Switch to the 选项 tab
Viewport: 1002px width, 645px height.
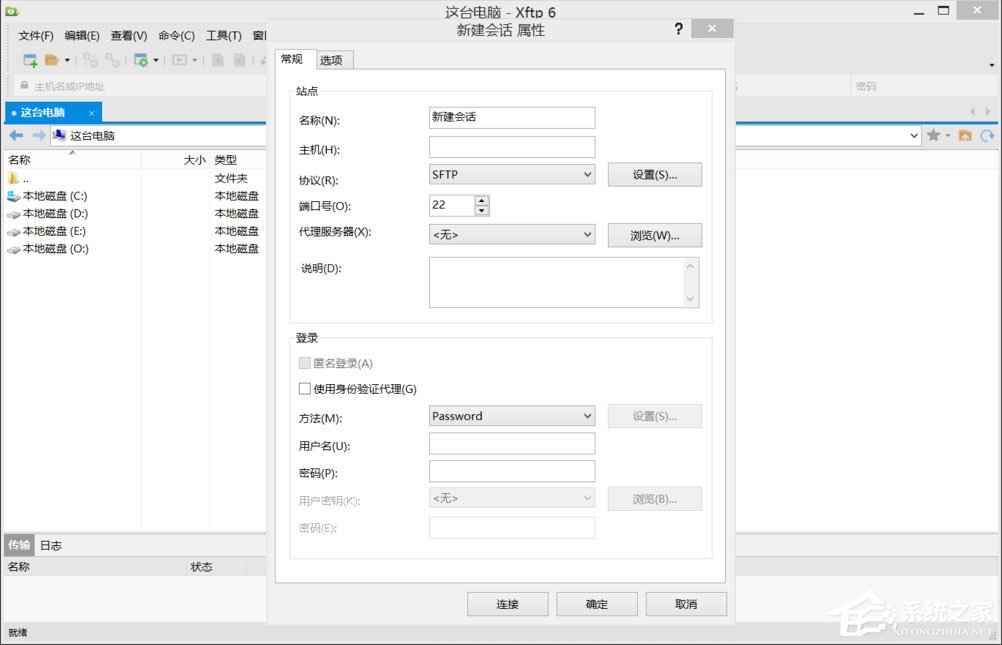[x=333, y=59]
